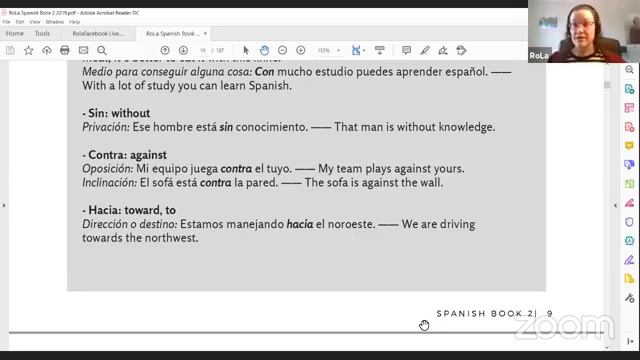
Task: Zoom in with the plus icon
Action: [x=301, y=50]
